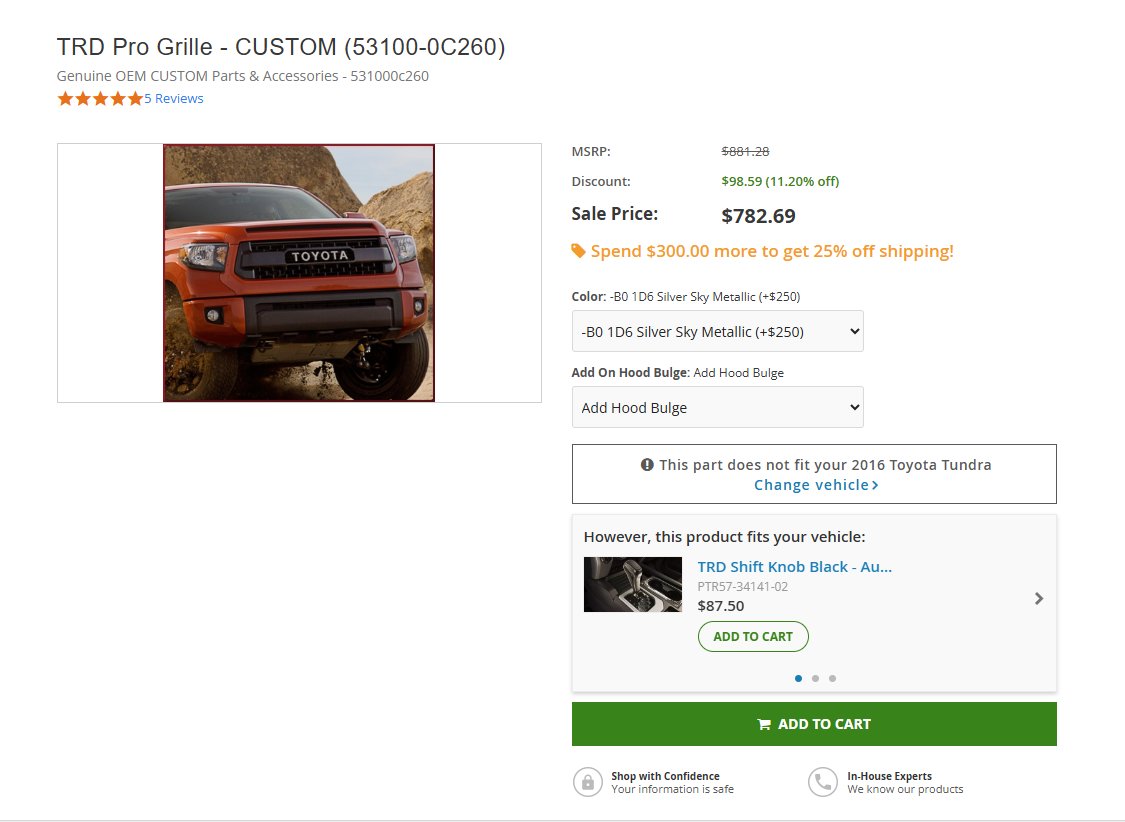Select the first carousel dot indicator

click(x=799, y=679)
